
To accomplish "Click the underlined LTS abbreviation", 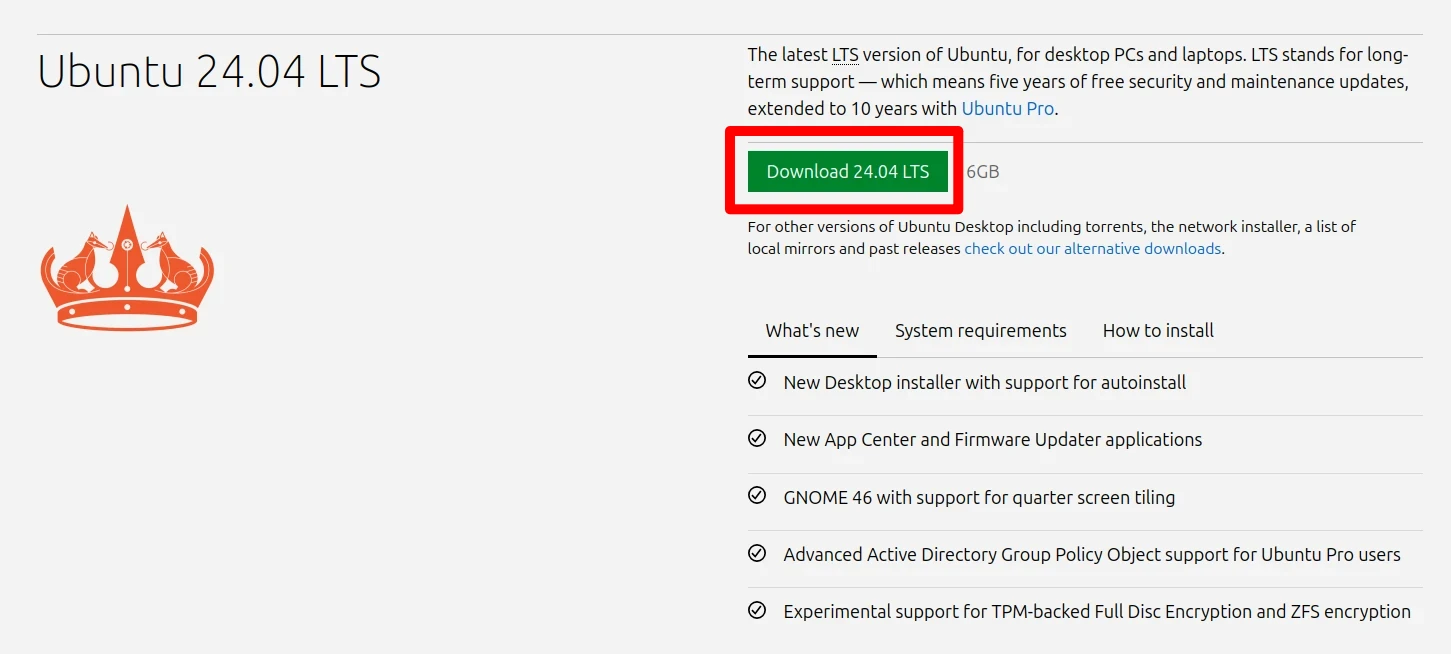I will (x=845, y=54).
